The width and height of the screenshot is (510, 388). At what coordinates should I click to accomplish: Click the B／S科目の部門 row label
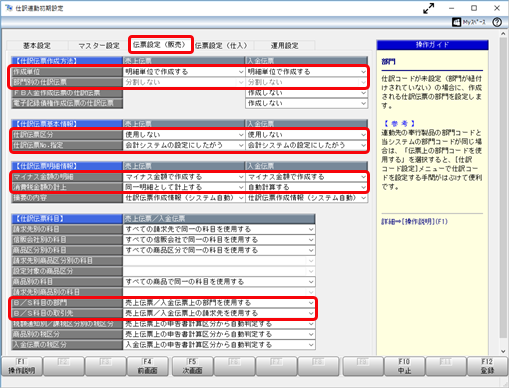click(x=67, y=303)
